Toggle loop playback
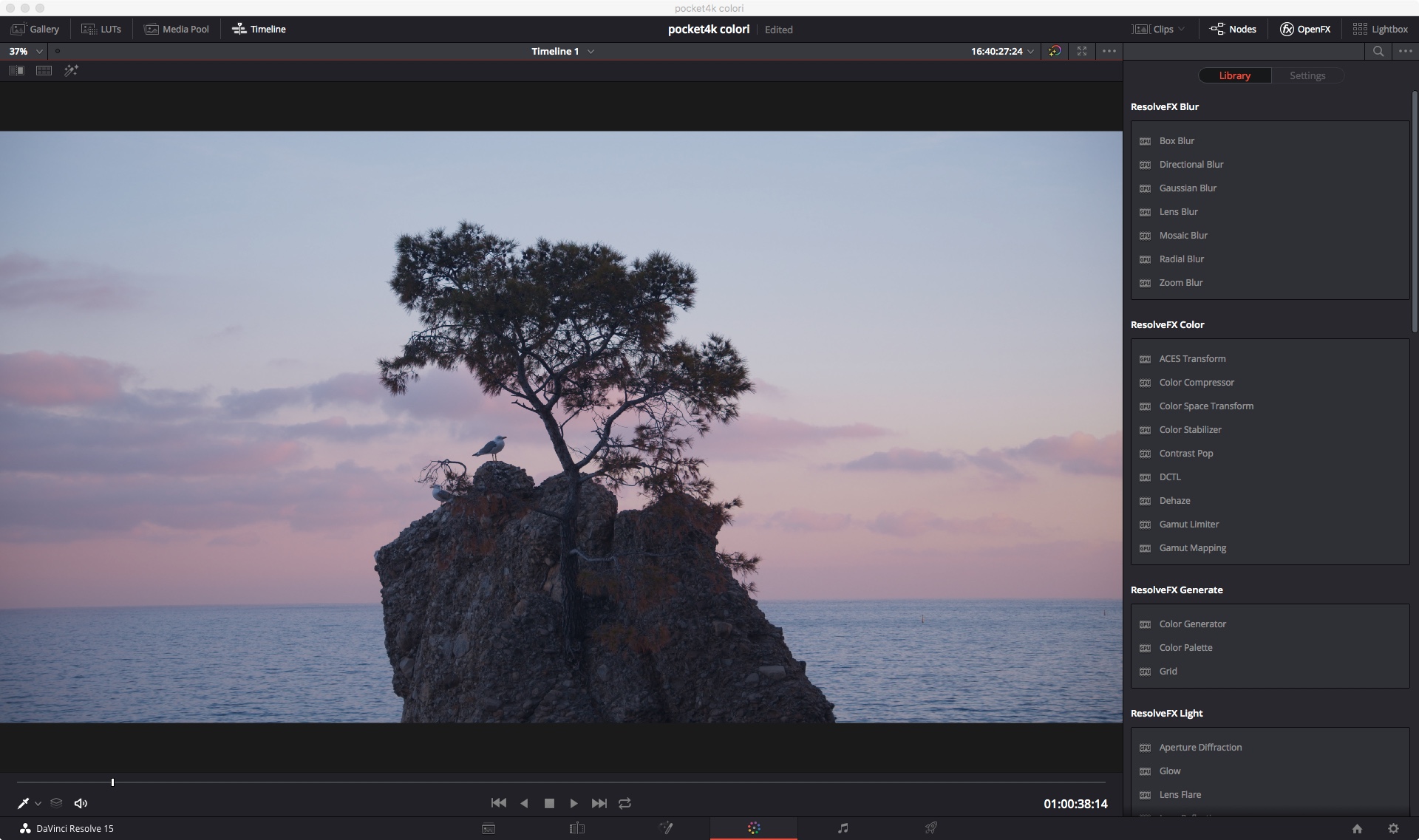The image size is (1419, 840). 625,803
